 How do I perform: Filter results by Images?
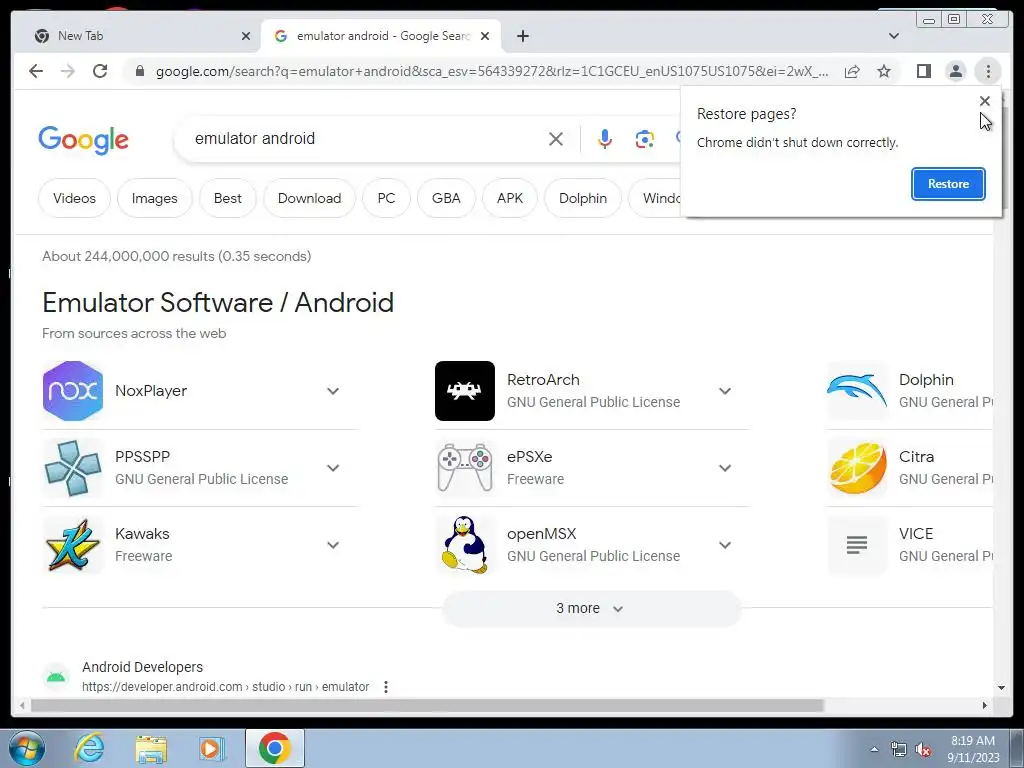(x=155, y=198)
